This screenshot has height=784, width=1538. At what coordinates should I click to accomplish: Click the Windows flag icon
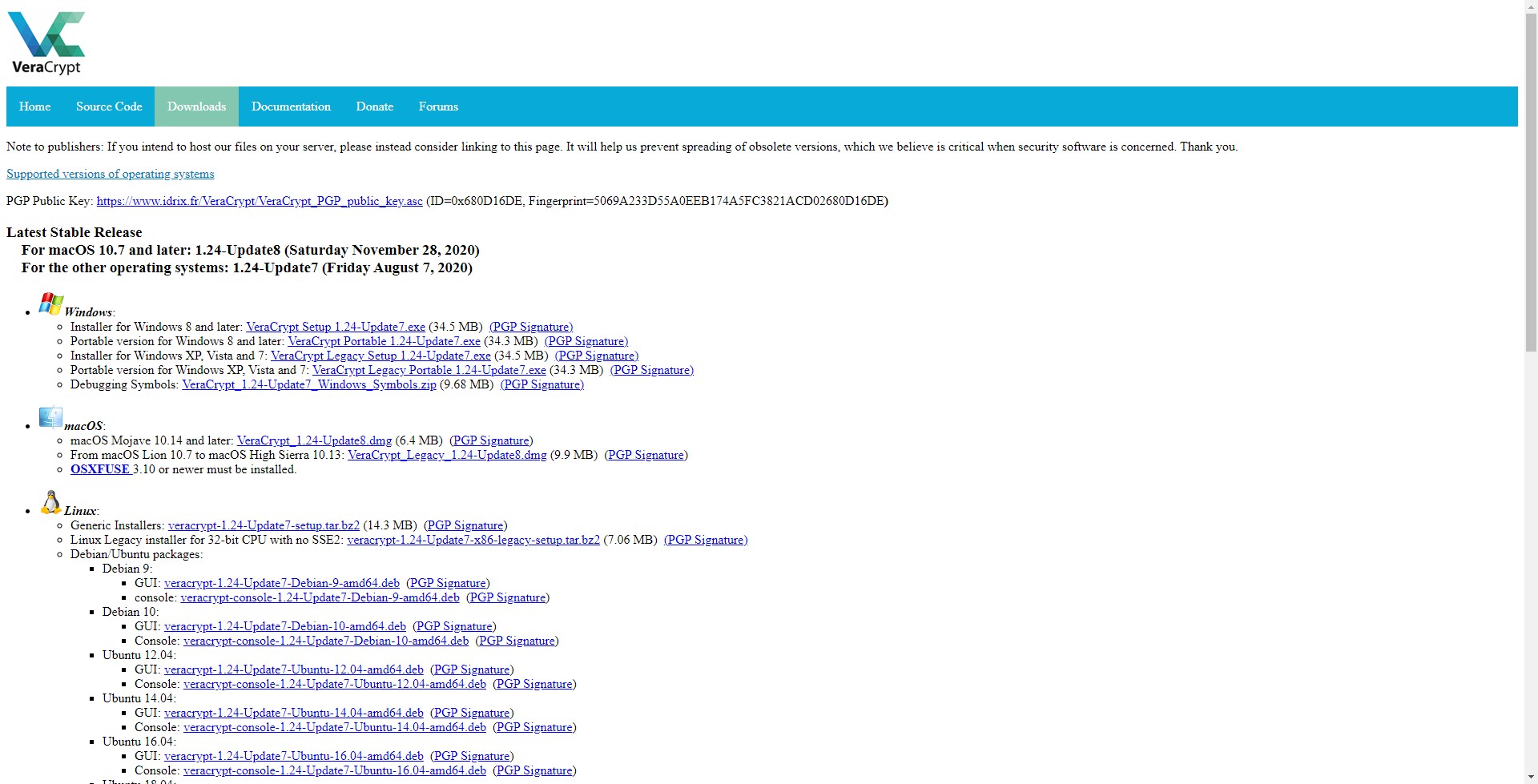coord(50,304)
